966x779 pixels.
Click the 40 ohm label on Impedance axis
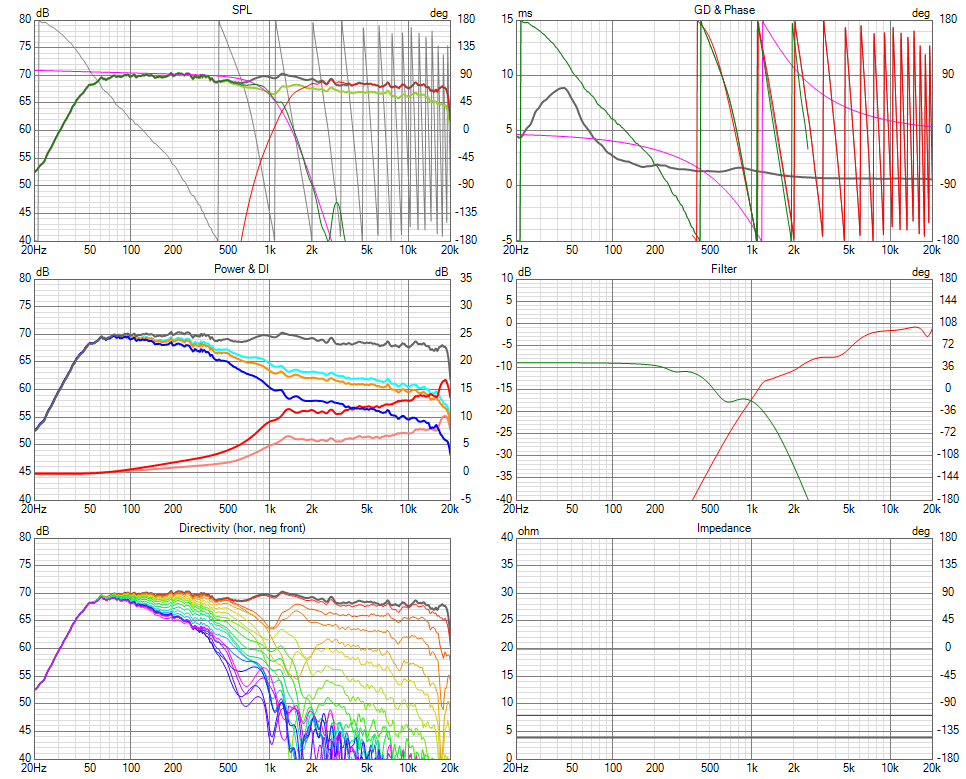507,537
